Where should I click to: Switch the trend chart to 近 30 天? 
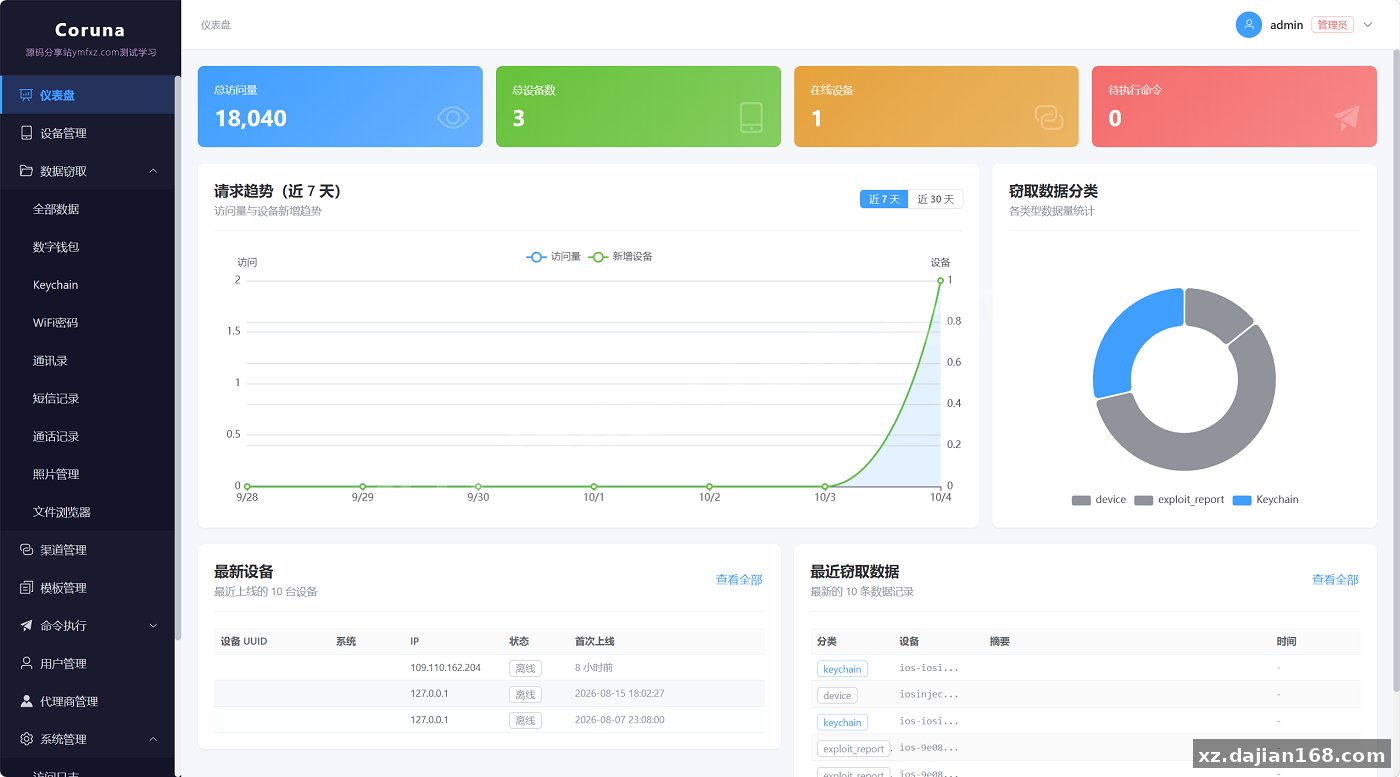(x=936, y=199)
